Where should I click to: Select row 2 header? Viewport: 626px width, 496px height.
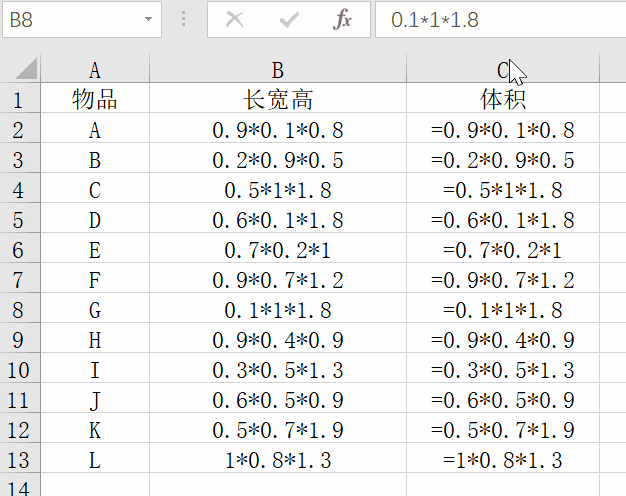coord(20,128)
